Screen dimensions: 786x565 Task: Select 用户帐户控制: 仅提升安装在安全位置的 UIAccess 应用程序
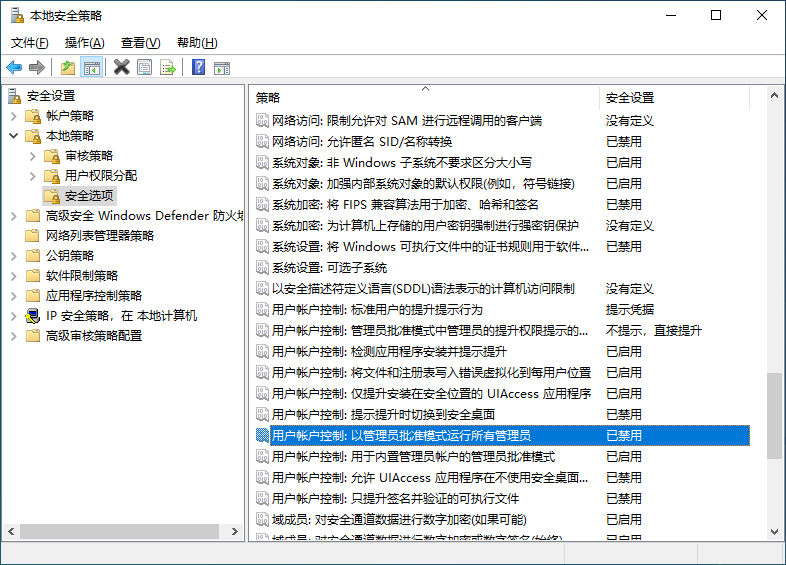(x=503, y=394)
